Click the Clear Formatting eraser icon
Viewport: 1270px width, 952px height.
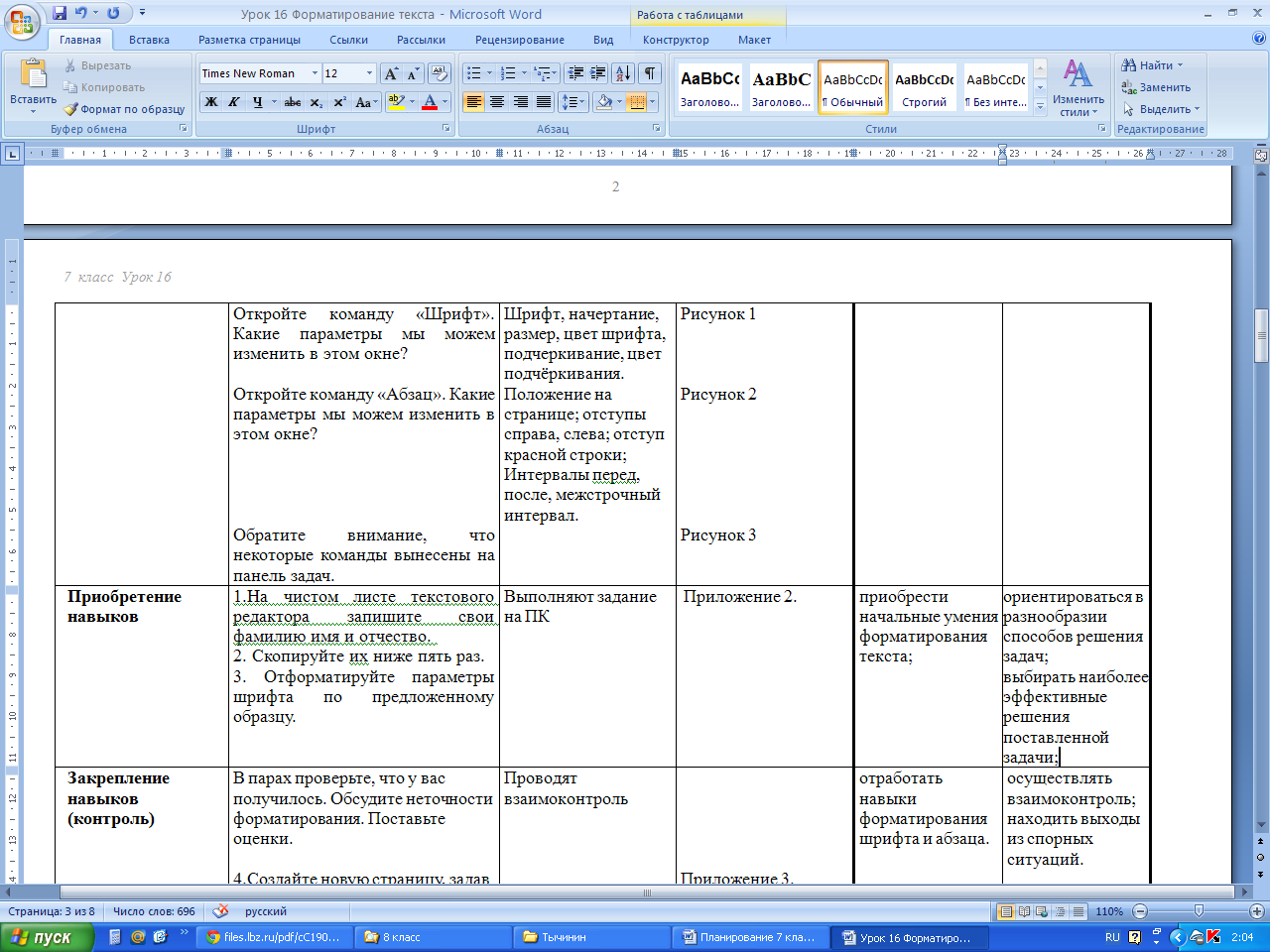pos(439,73)
